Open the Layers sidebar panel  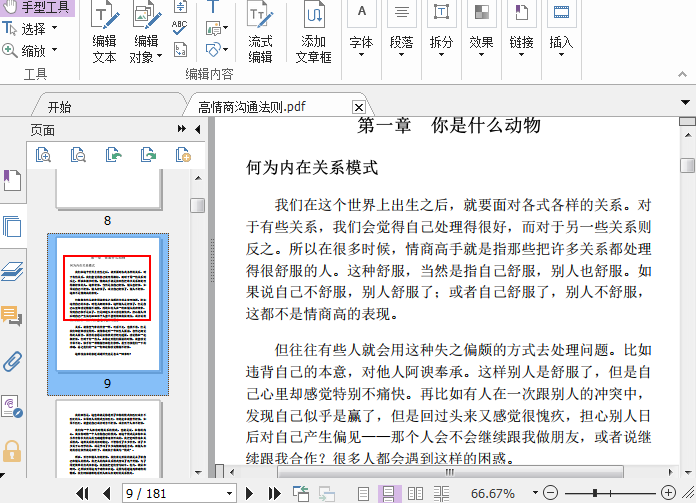(x=12, y=271)
